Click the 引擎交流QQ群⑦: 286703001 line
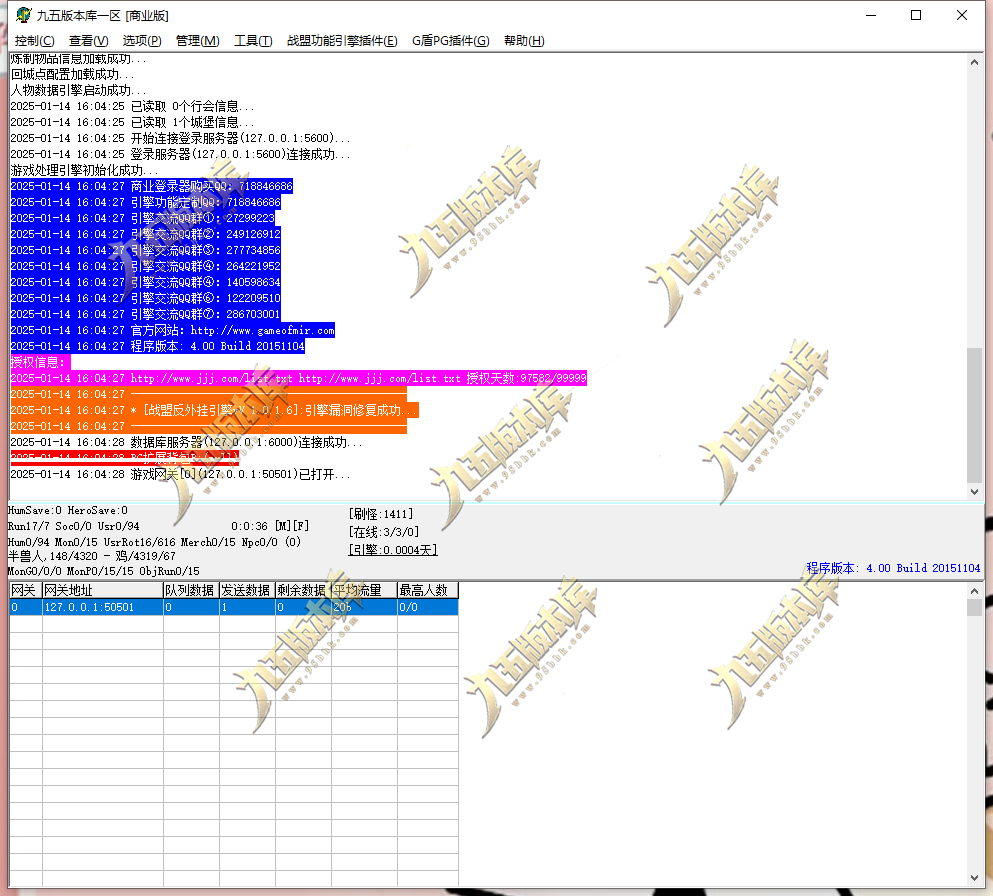This screenshot has width=993, height=896. (145, 314)
